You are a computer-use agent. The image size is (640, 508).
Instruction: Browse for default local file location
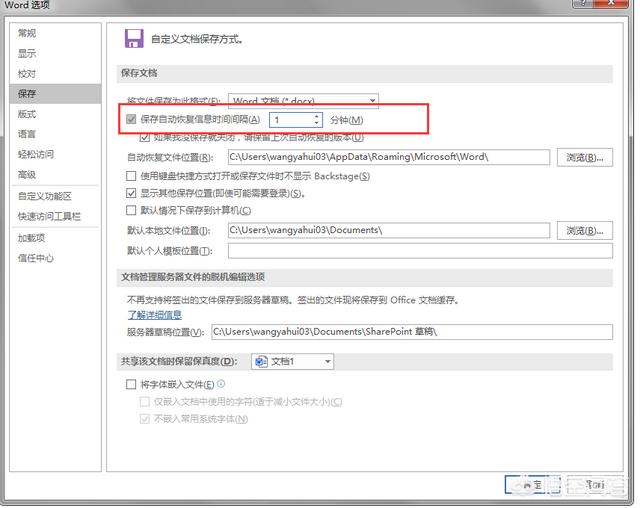click(x=584, y=231)
